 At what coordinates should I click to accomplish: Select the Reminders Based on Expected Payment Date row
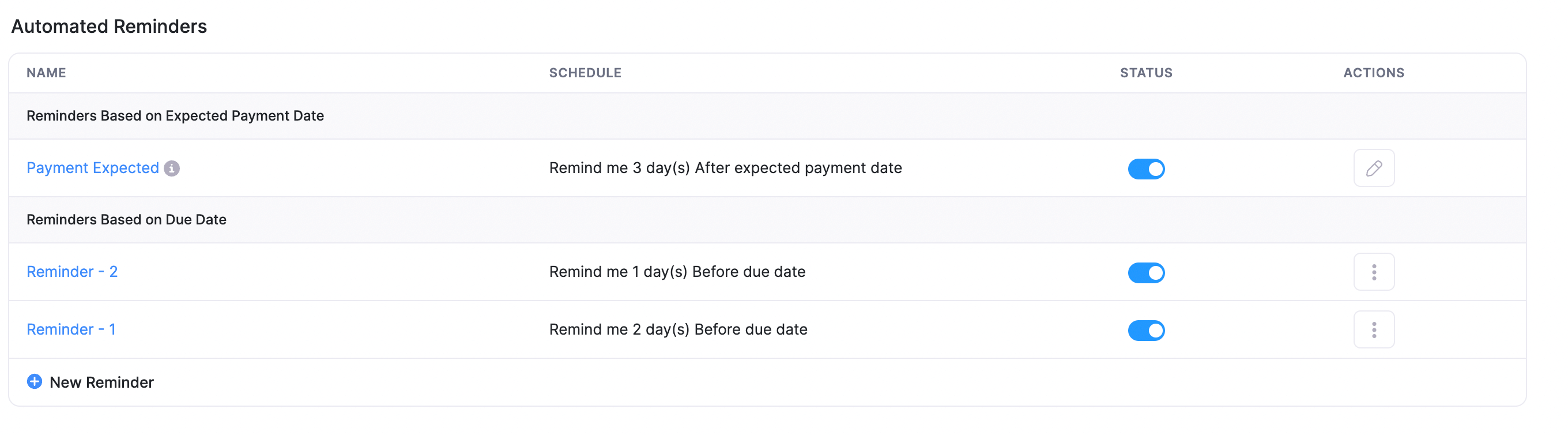pos(175,116)
